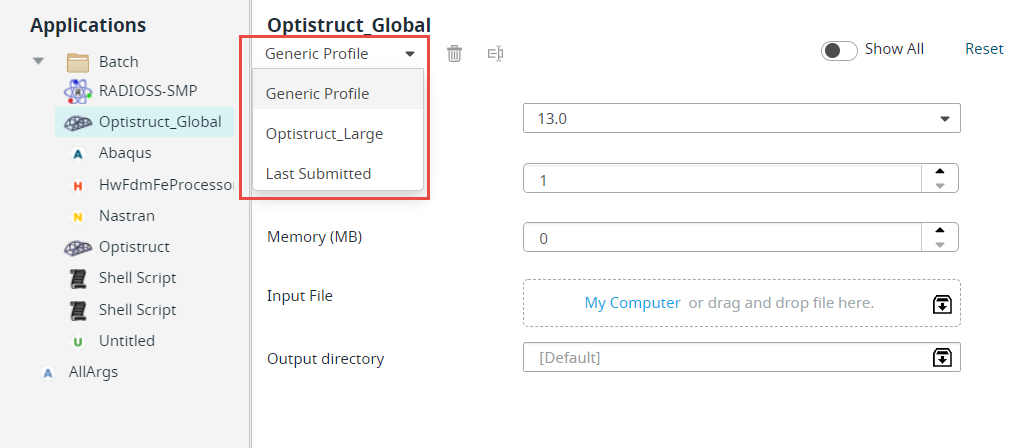Click the Input File browse icon

(x=942, y=303)
